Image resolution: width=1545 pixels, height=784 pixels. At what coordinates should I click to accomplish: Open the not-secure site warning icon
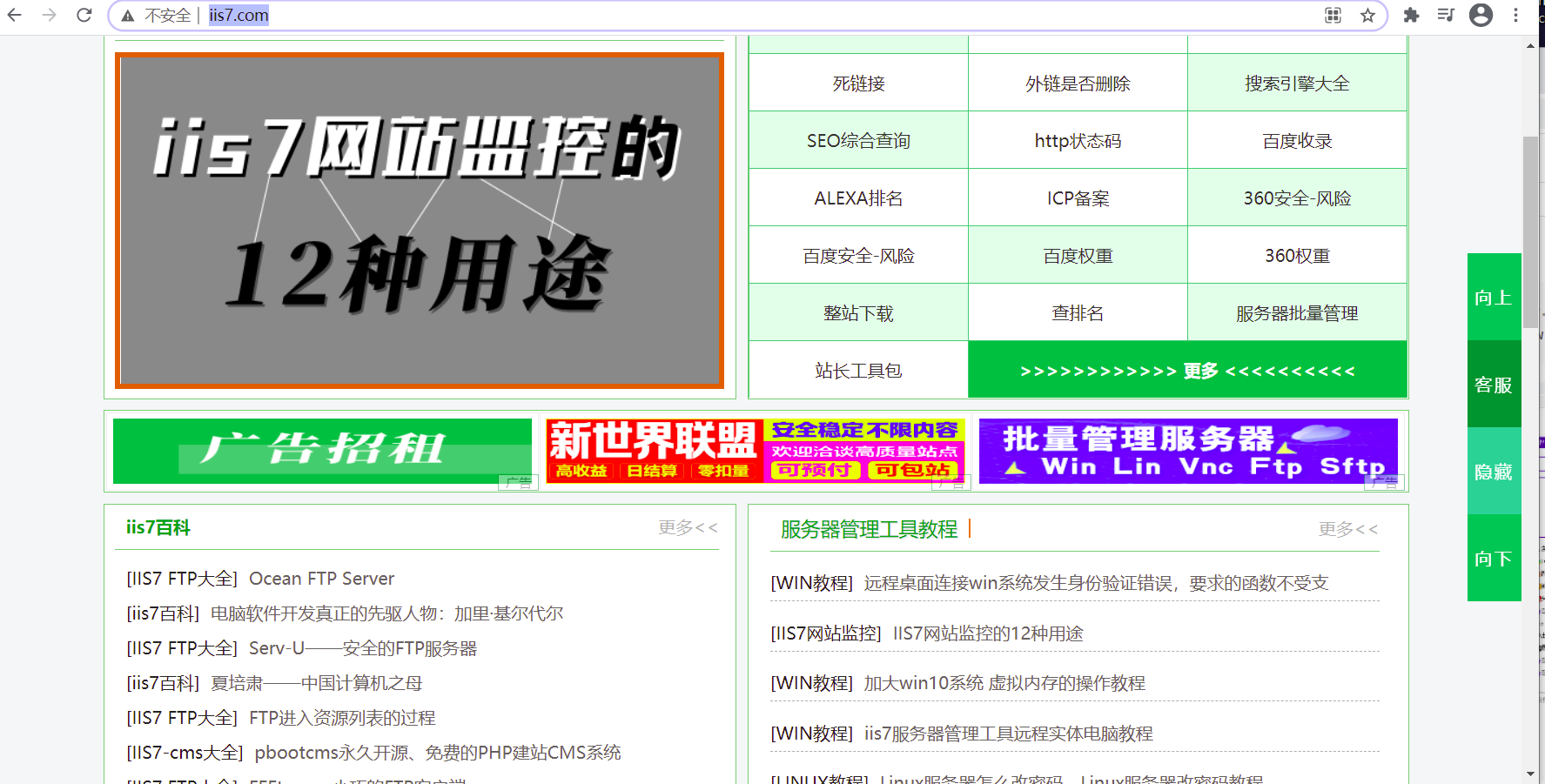pyautogui.click(x=128, y=16)
